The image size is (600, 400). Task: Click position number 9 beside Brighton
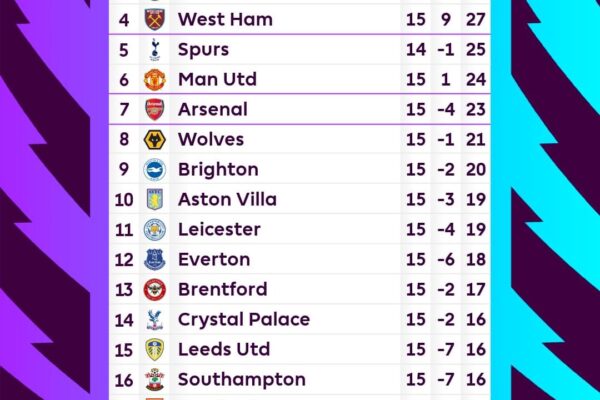point(124,169)
